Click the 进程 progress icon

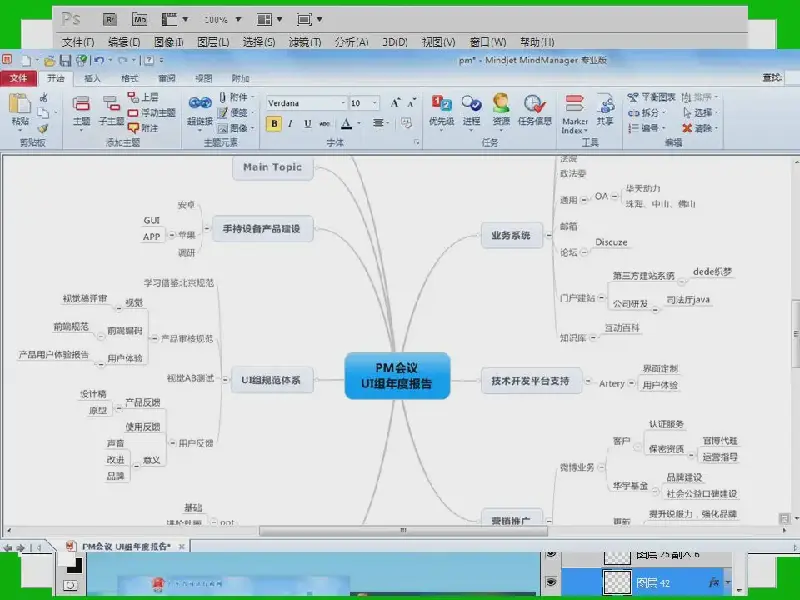471,104
